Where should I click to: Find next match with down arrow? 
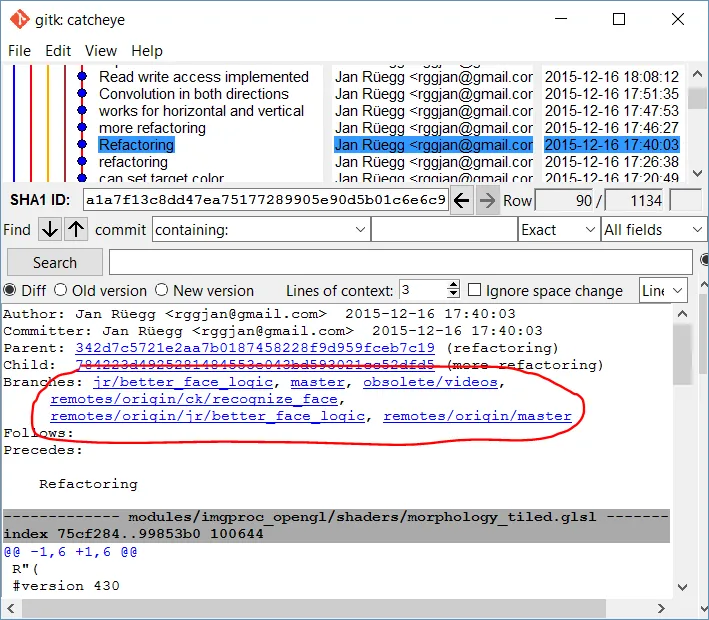pyautogui.click(x=50, y=229)
